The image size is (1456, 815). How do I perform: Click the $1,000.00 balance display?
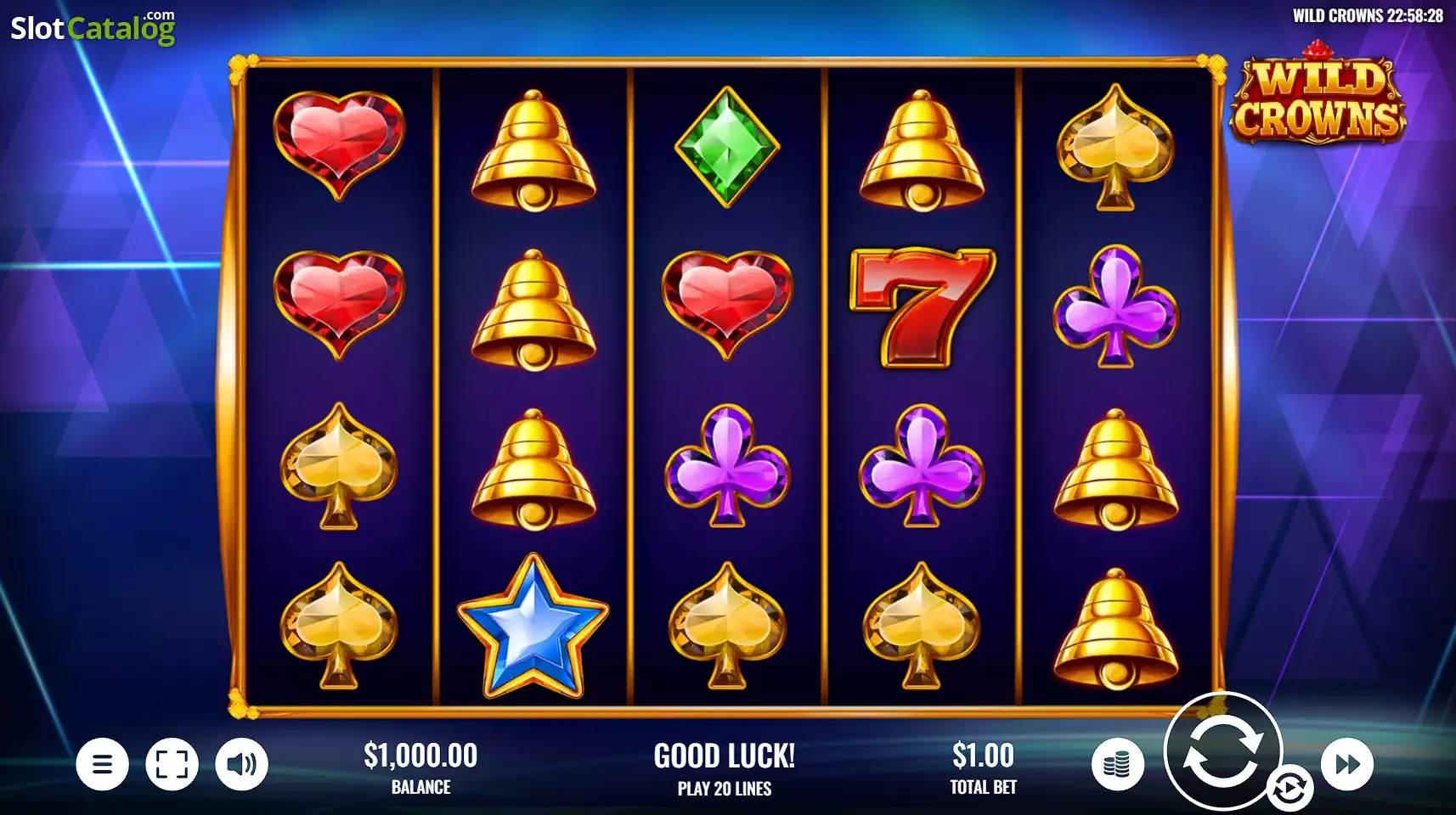420,755
